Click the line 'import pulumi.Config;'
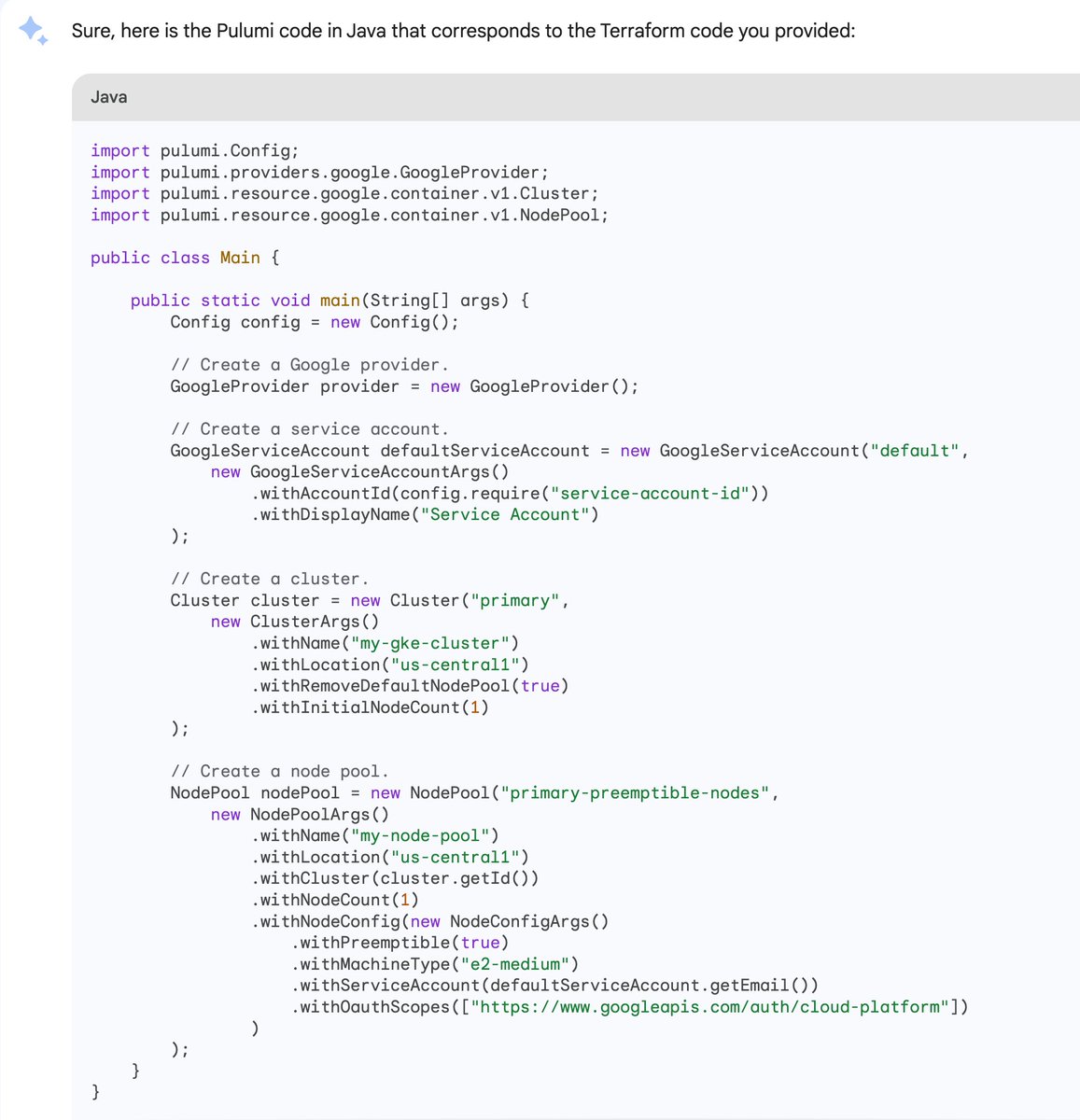The width and height of the screenshot is (1080, 1120). [x=195, y=150]
